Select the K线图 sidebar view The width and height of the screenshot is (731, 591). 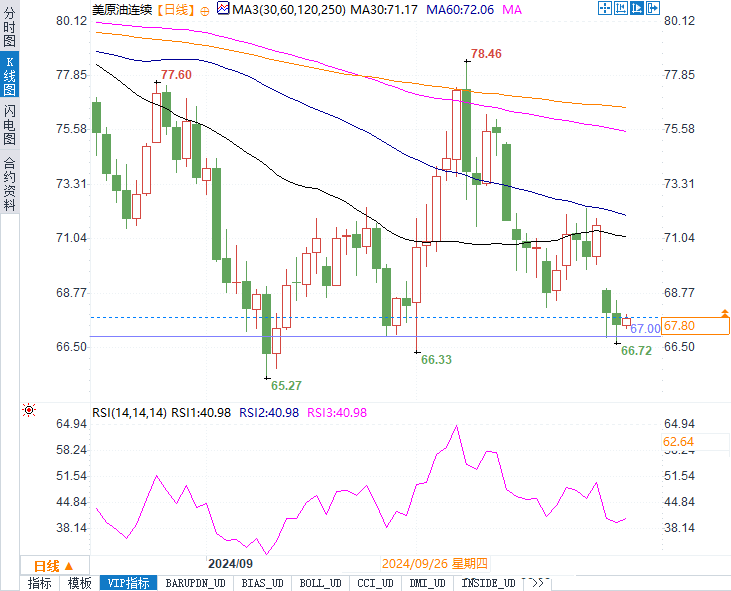9,76
